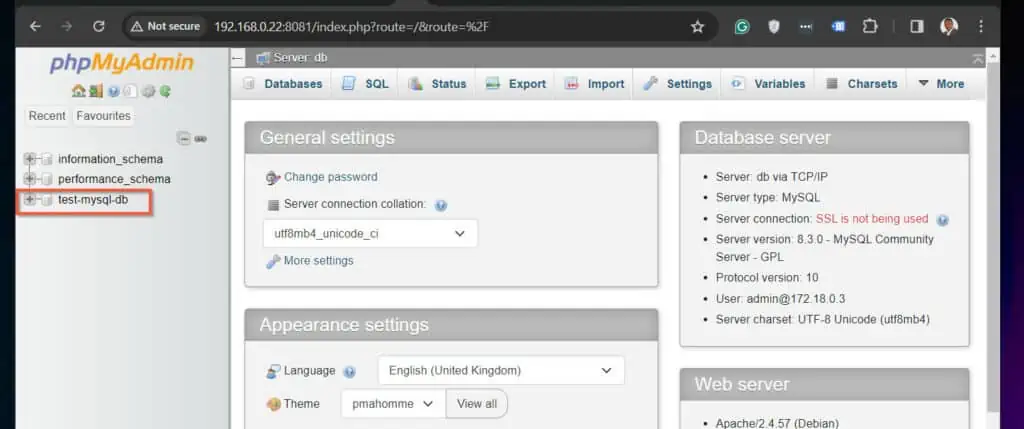Click the More settings link
Image resolution: width=1024 pixels, height=429 pixels.
pyautogui.click(x=319, y=261)
